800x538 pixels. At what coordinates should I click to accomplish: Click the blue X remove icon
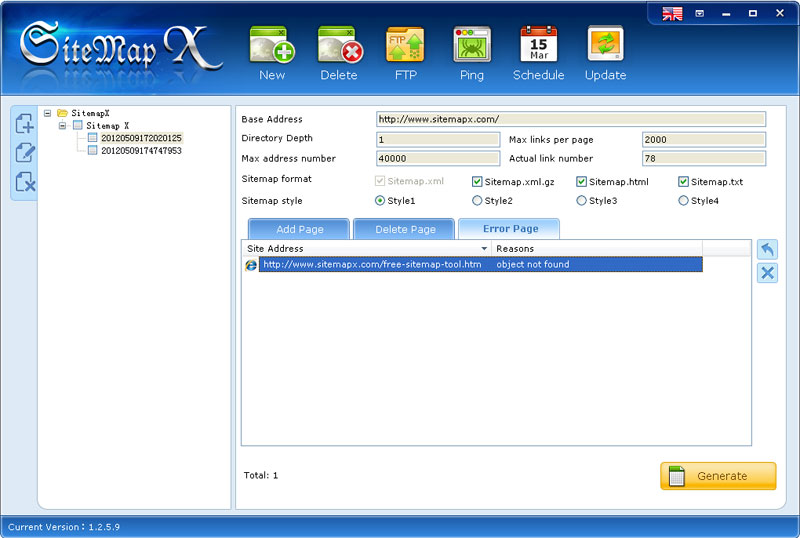(767, 273)
